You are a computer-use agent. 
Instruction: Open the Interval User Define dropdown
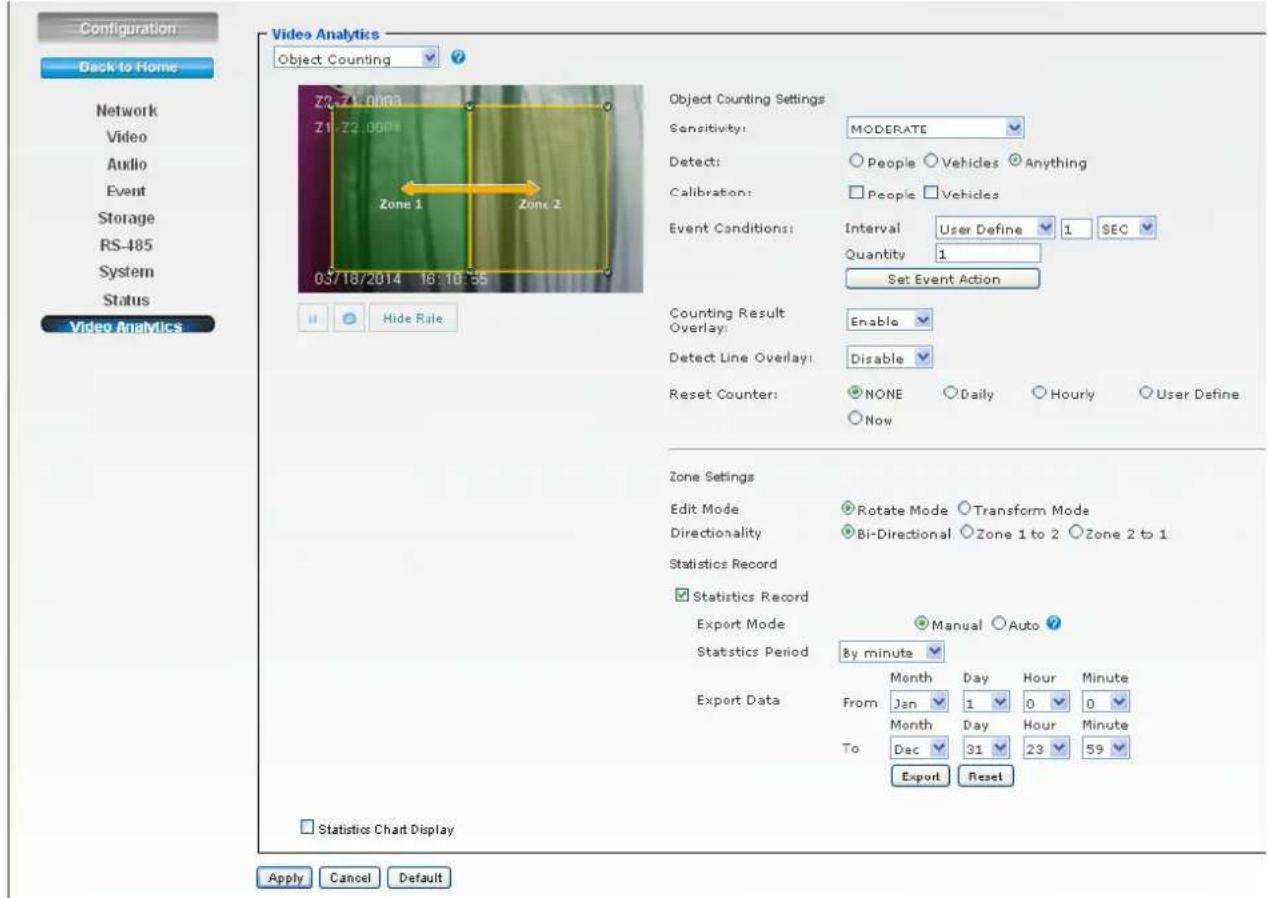pyautogui.click(x=996, y=230)
